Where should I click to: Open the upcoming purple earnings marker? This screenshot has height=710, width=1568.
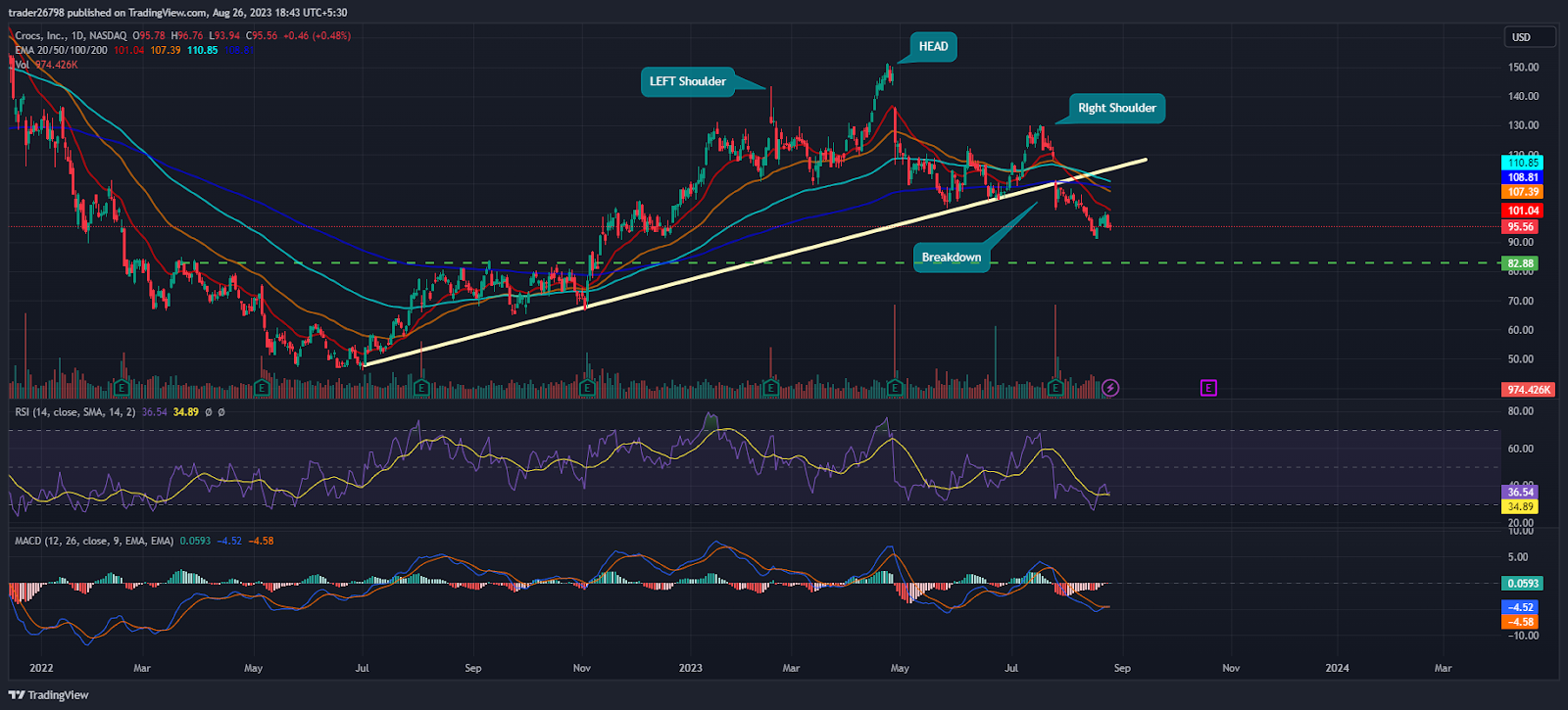pyautogui.click(x=1208, y=388)
